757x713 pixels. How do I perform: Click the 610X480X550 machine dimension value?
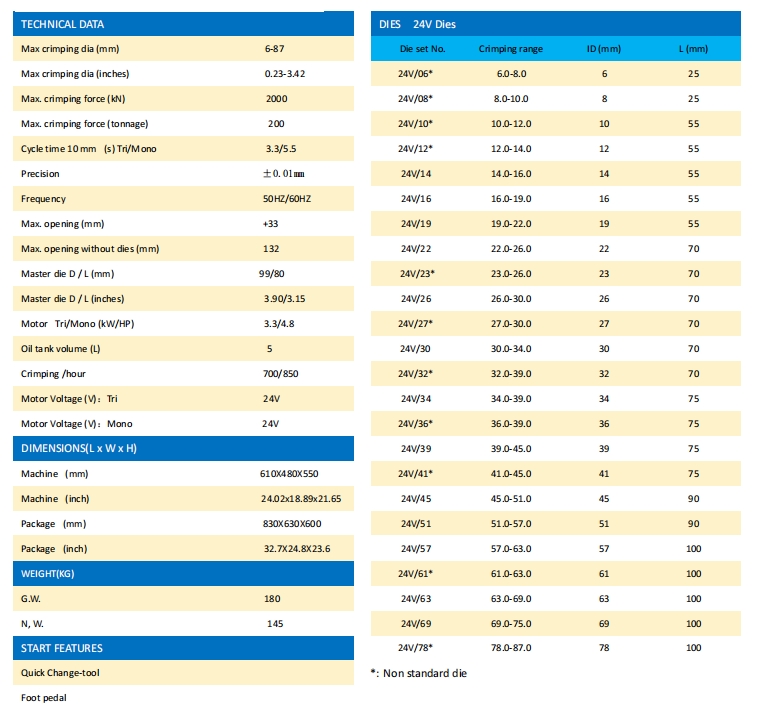point(289,474)
